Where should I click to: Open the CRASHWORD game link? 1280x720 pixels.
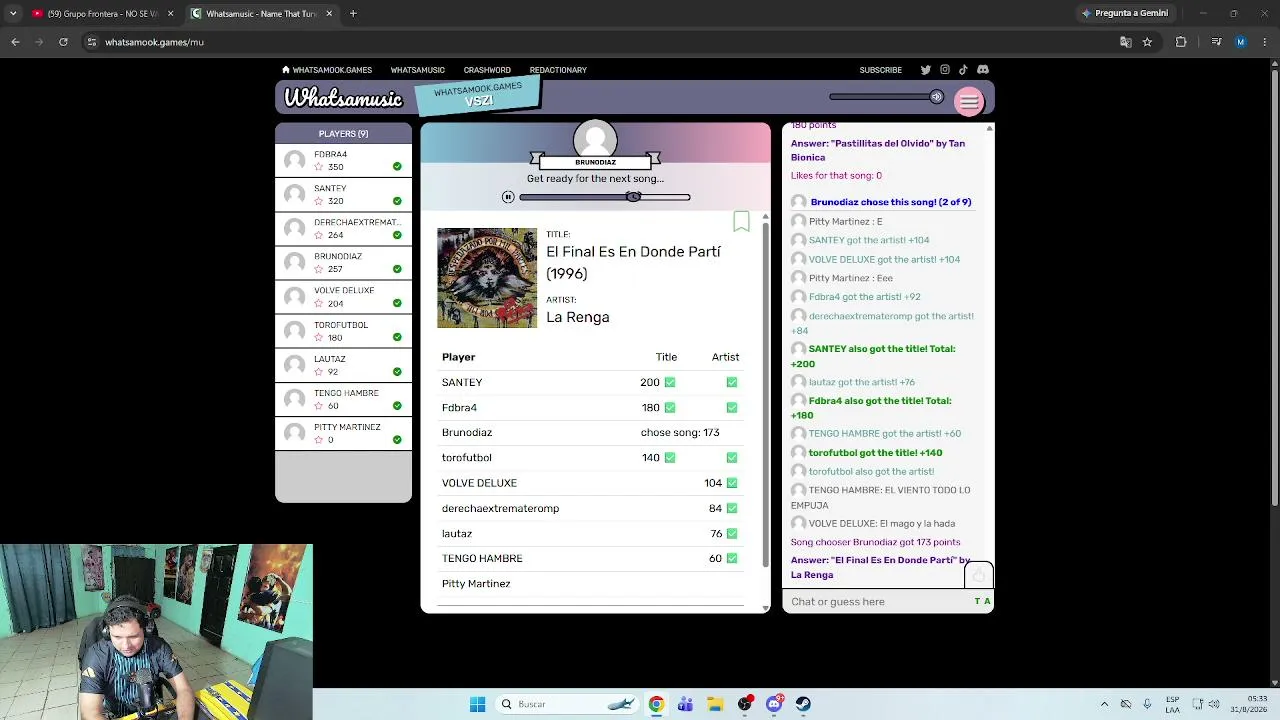[x=487, y=70]
